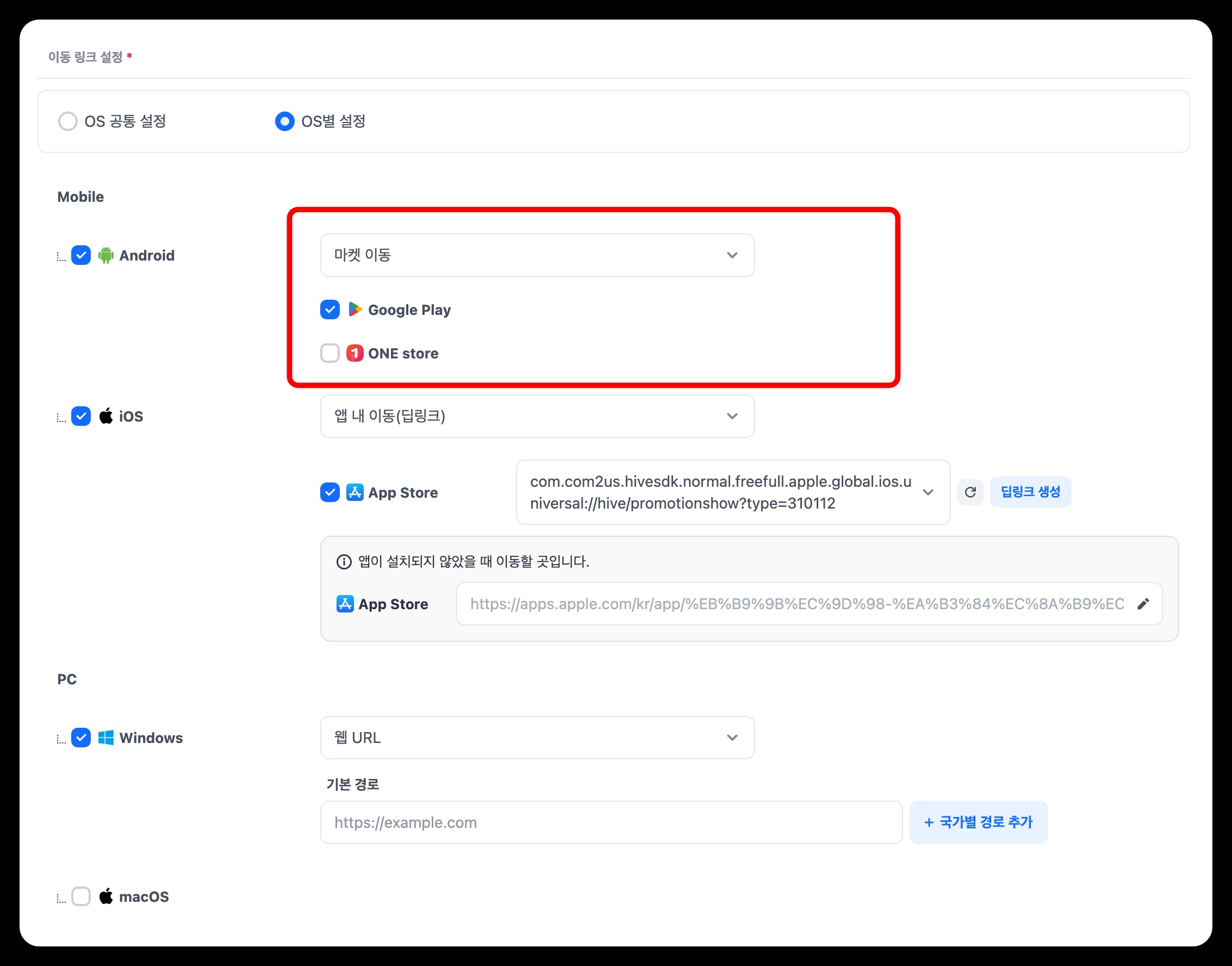Open the iOS 앱 내 이동(딥링크) dropdown
Screen dimensions: 1232x966
537,416
